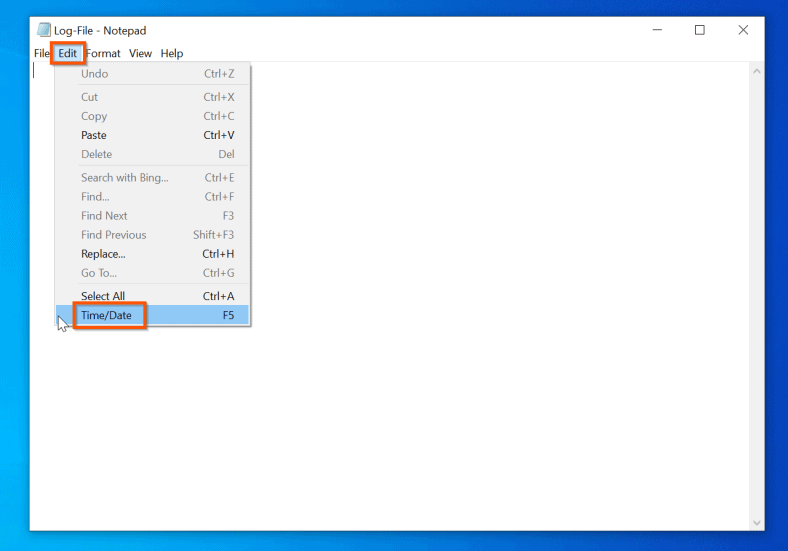Image resolution: width=788 pixels, height=551 pixels.
Task: Click the Notepad icon in title bar
Action: (x=44, y=30)
